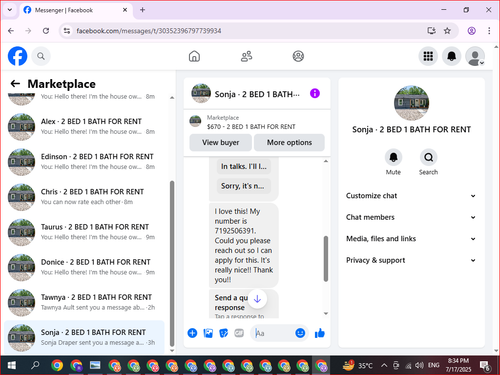Image resolution: width=500 pixels, height=375 pixels.
Task: Adjust the volume speaker tray icon
Action: coord(419,365)
